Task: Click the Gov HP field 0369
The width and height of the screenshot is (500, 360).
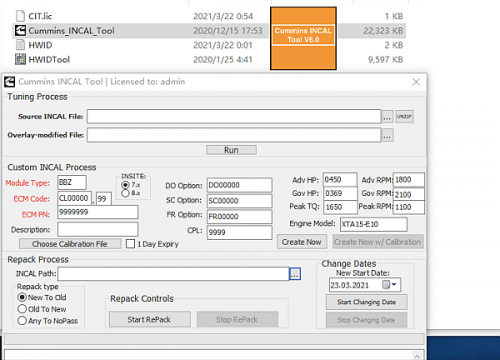Action: [x=340, y=193]
